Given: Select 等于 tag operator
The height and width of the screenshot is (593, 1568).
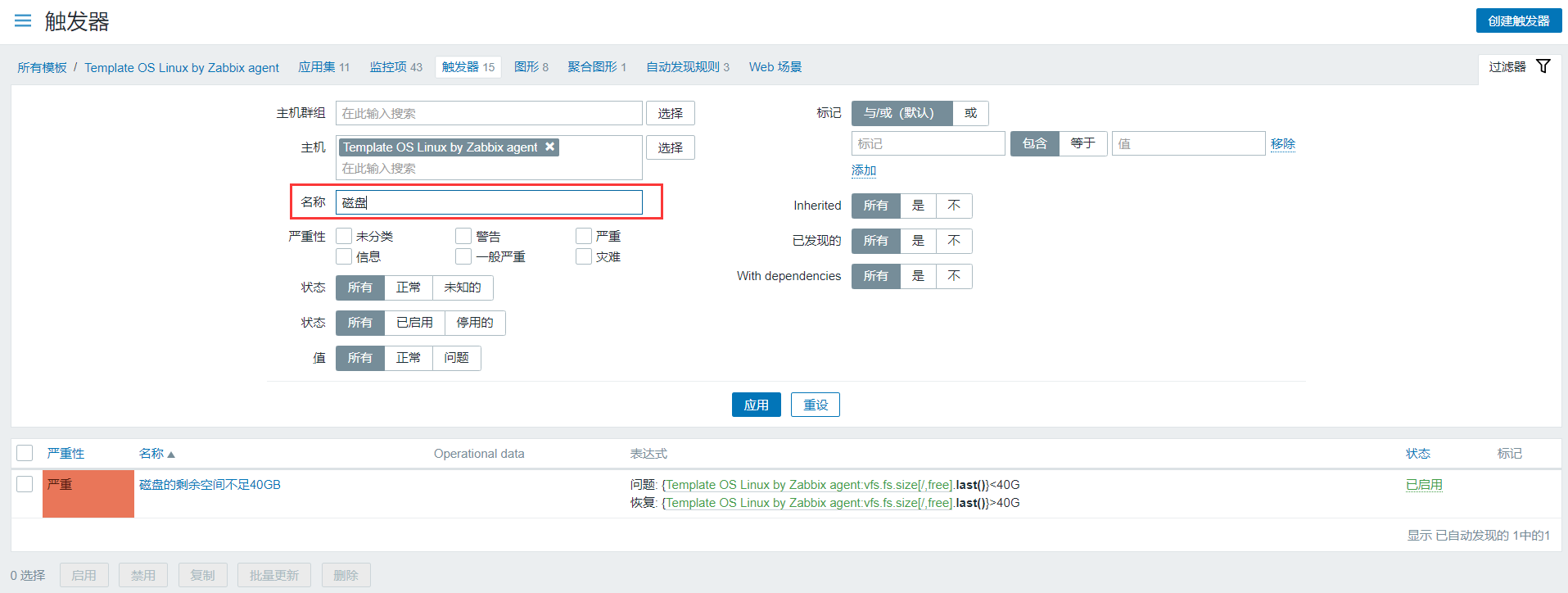Looking at the screenshot, I should [x=1083, y=143].
